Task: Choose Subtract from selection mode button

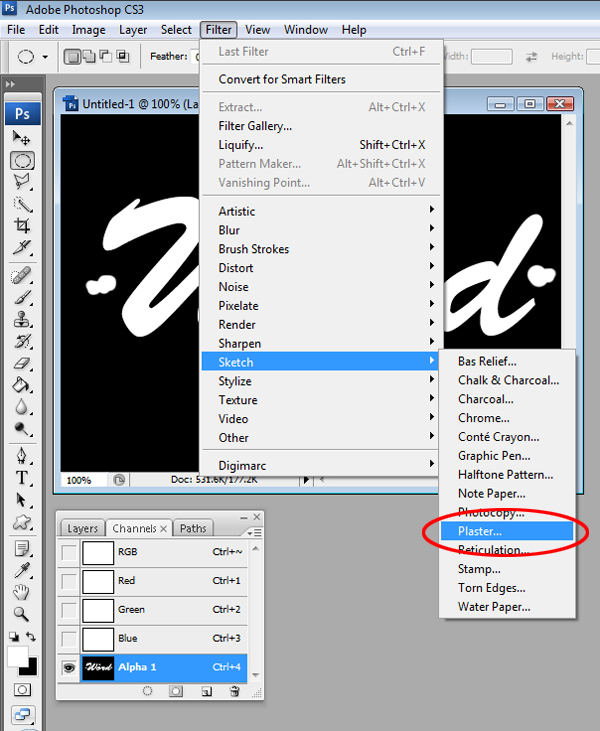Action: (106, 57)
